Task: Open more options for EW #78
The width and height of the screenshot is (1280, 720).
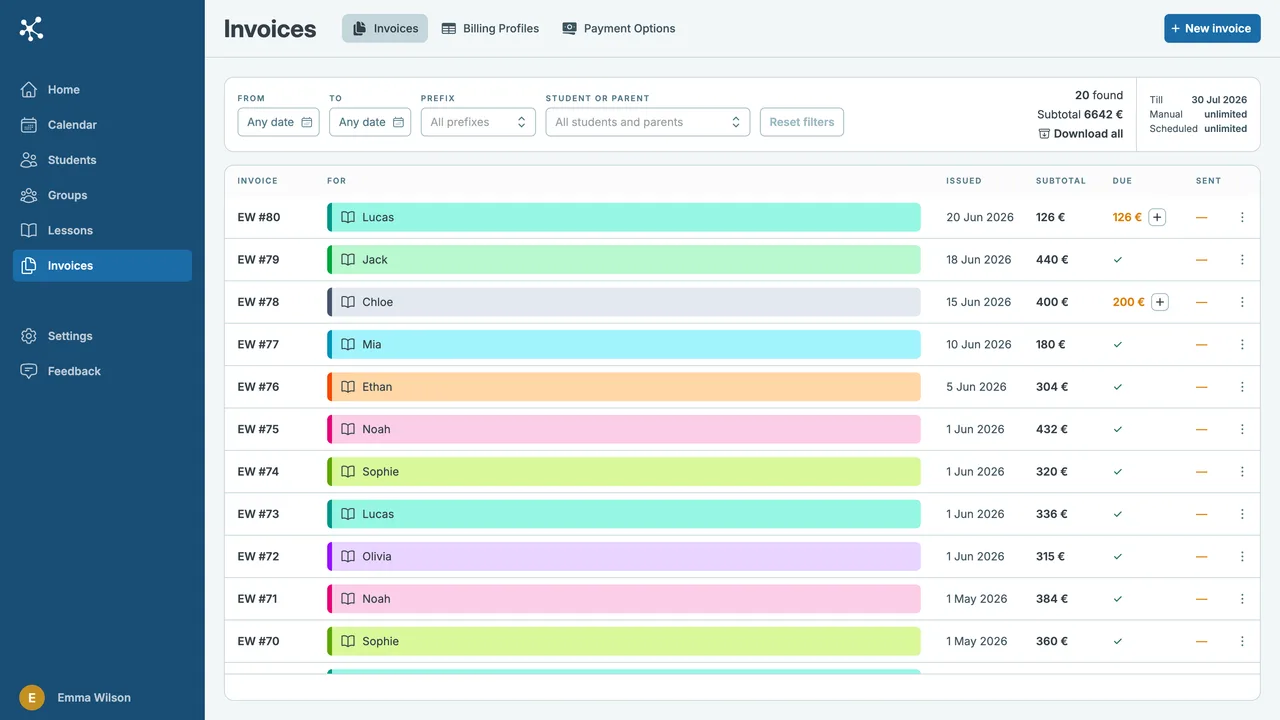Action: click(x=1242, y=302)
